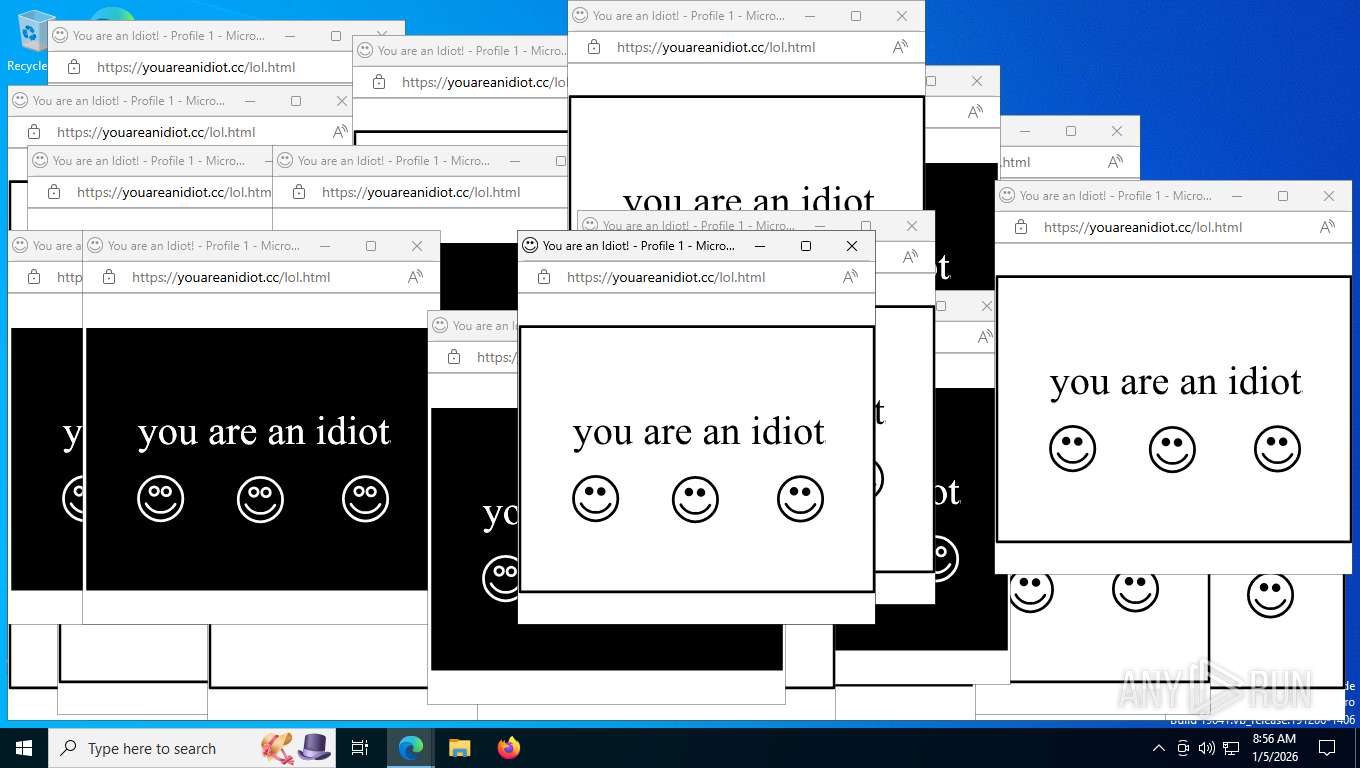This screenshot has width=1360, height=768.
Task: Click the URL text in the active window
Action: click(666, 277)
